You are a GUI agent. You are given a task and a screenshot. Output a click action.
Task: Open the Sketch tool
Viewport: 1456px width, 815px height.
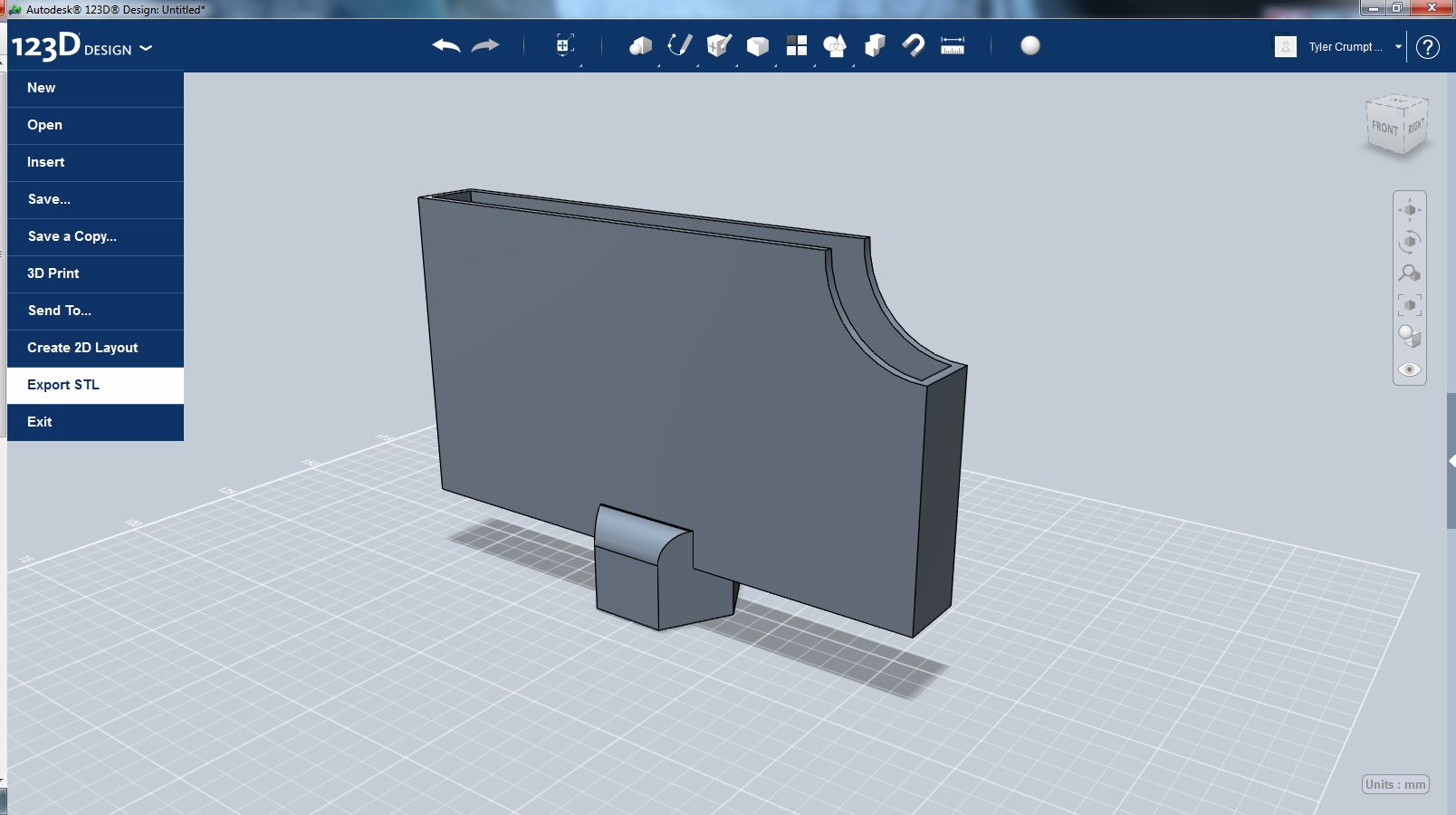pos(680,45)
